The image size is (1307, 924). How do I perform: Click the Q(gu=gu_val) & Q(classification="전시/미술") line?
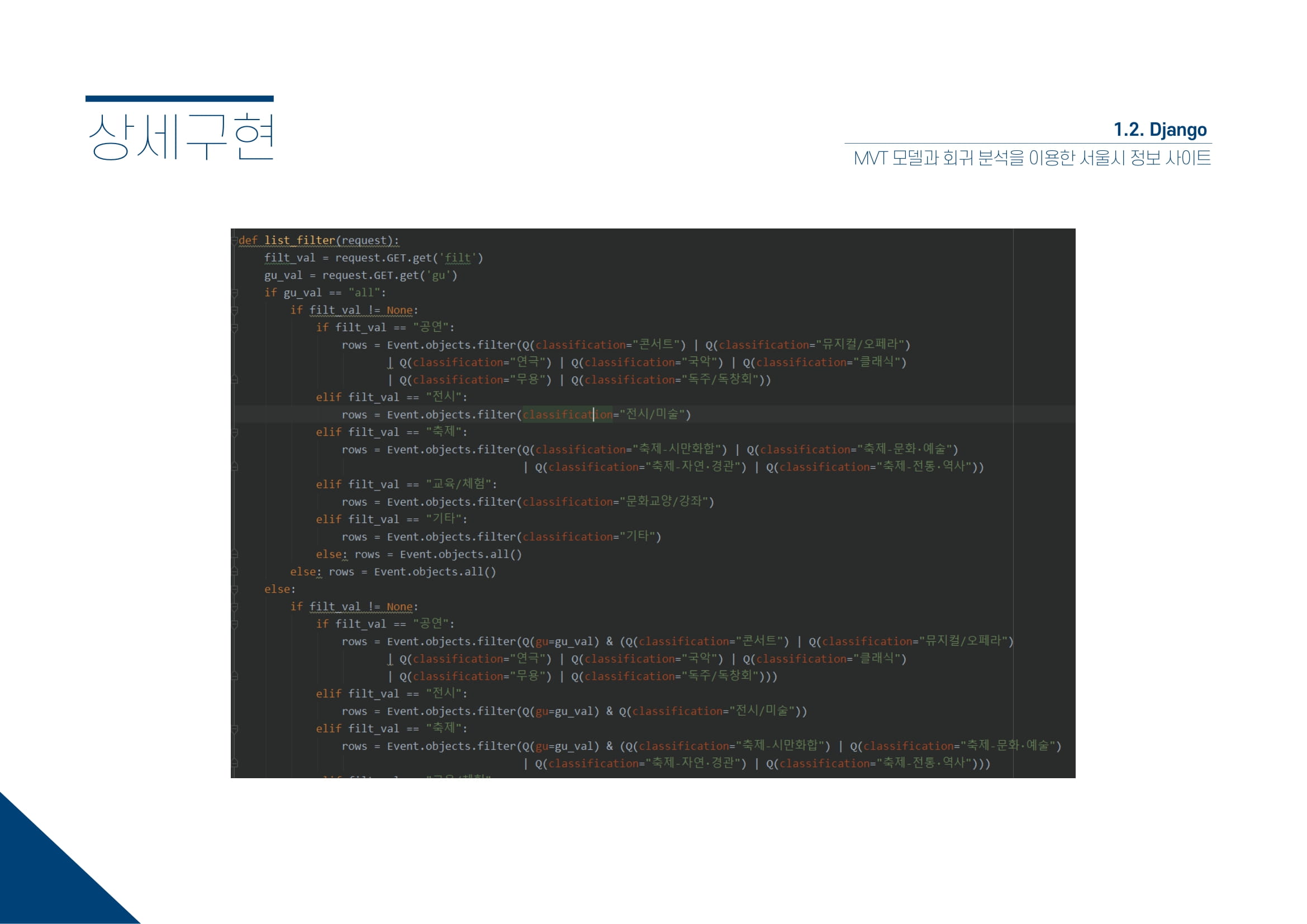pos(574,711)
